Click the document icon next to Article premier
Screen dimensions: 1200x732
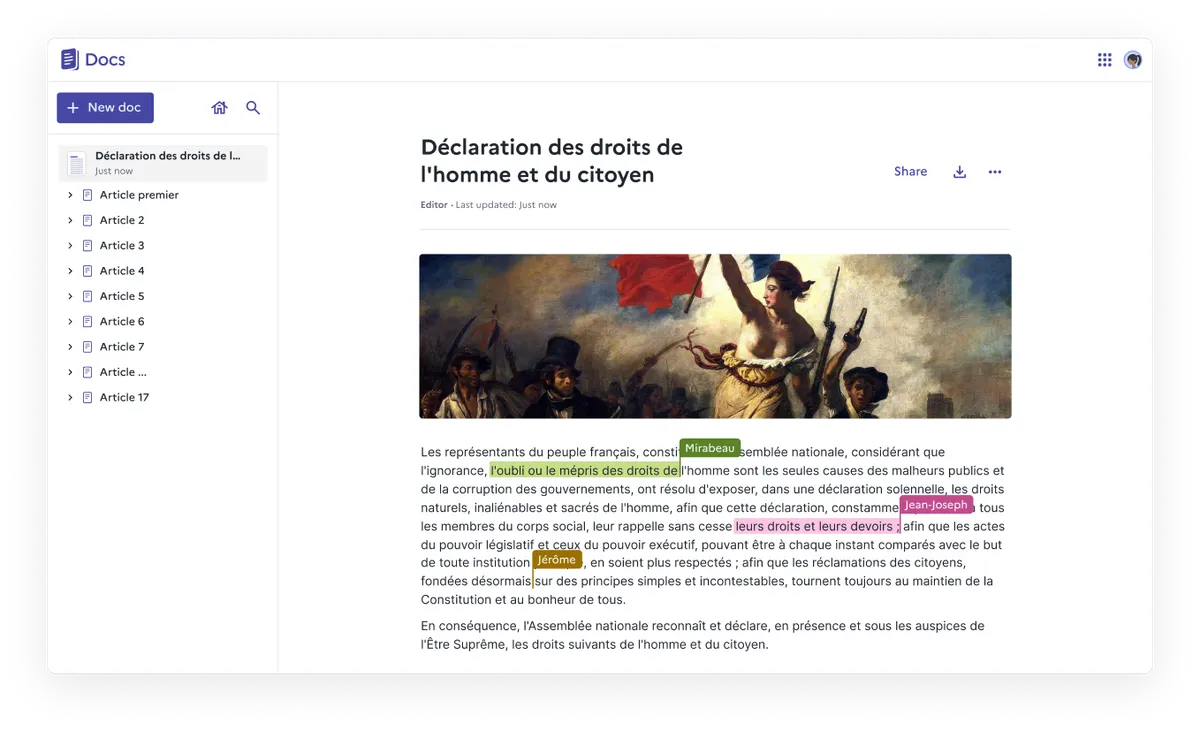pos(88,195)
